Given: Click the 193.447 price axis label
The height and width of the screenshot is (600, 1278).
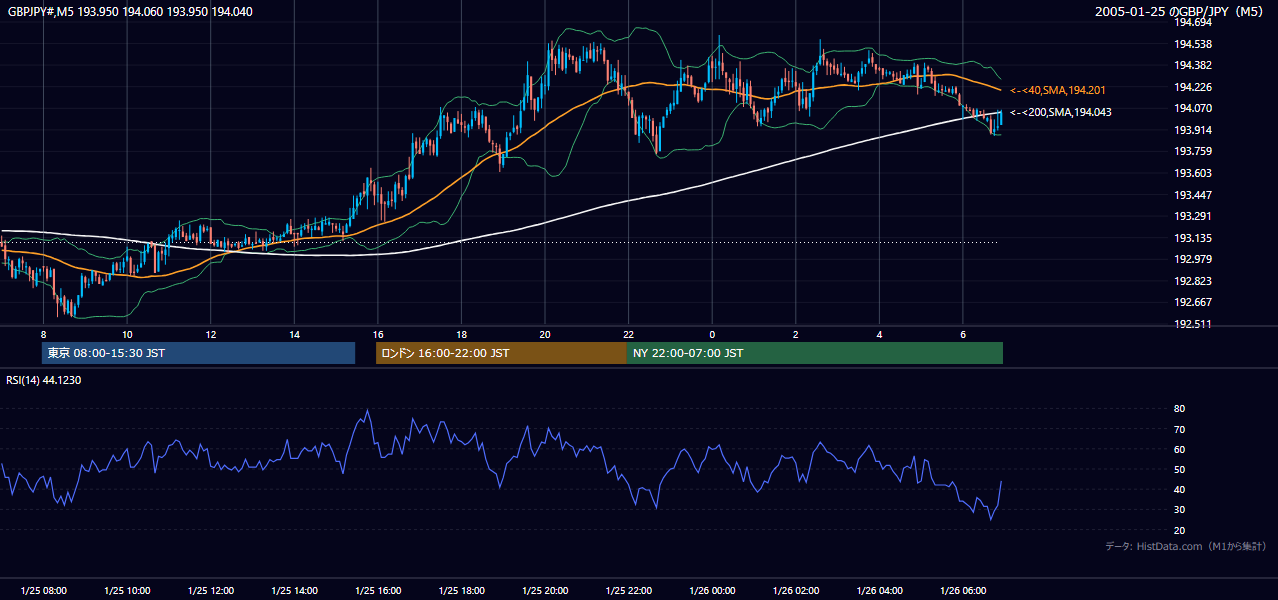Looking at the screenshot, I should (1193, 195).
